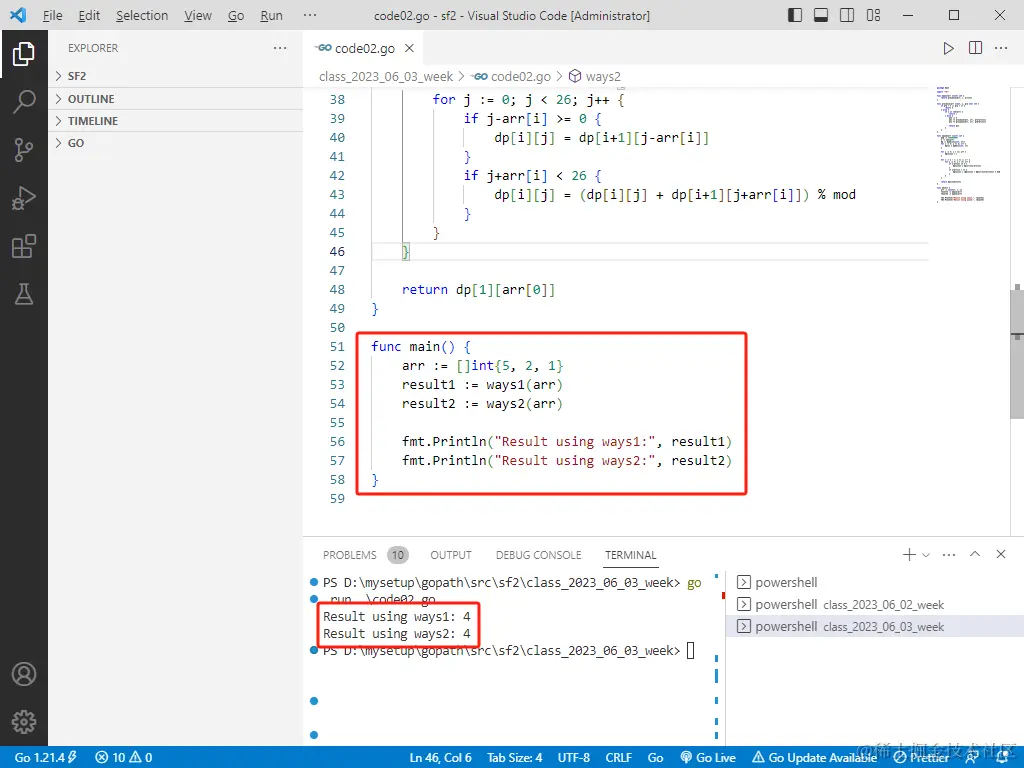Open the title bar overflow menu ellipsis

[x=310, y=15]
